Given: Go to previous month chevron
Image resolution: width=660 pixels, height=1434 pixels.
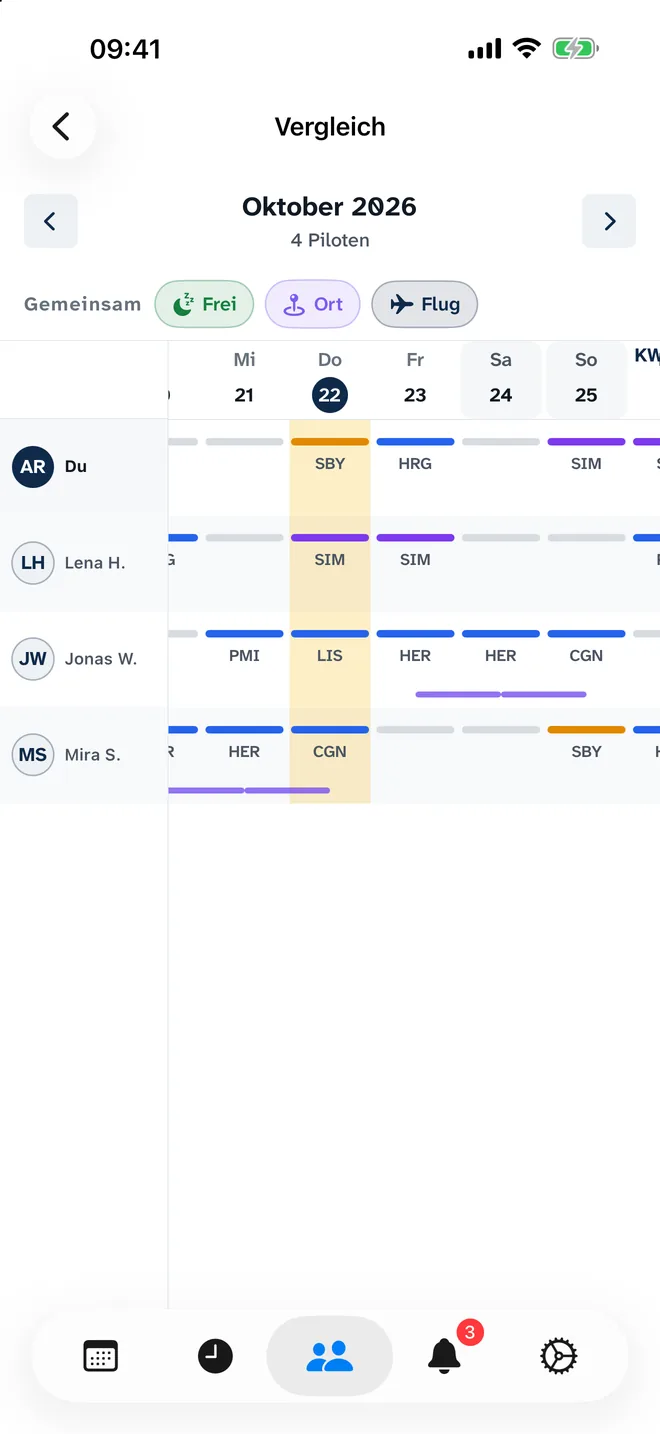Looking at the screenshot, I should (x=51, y=221).
